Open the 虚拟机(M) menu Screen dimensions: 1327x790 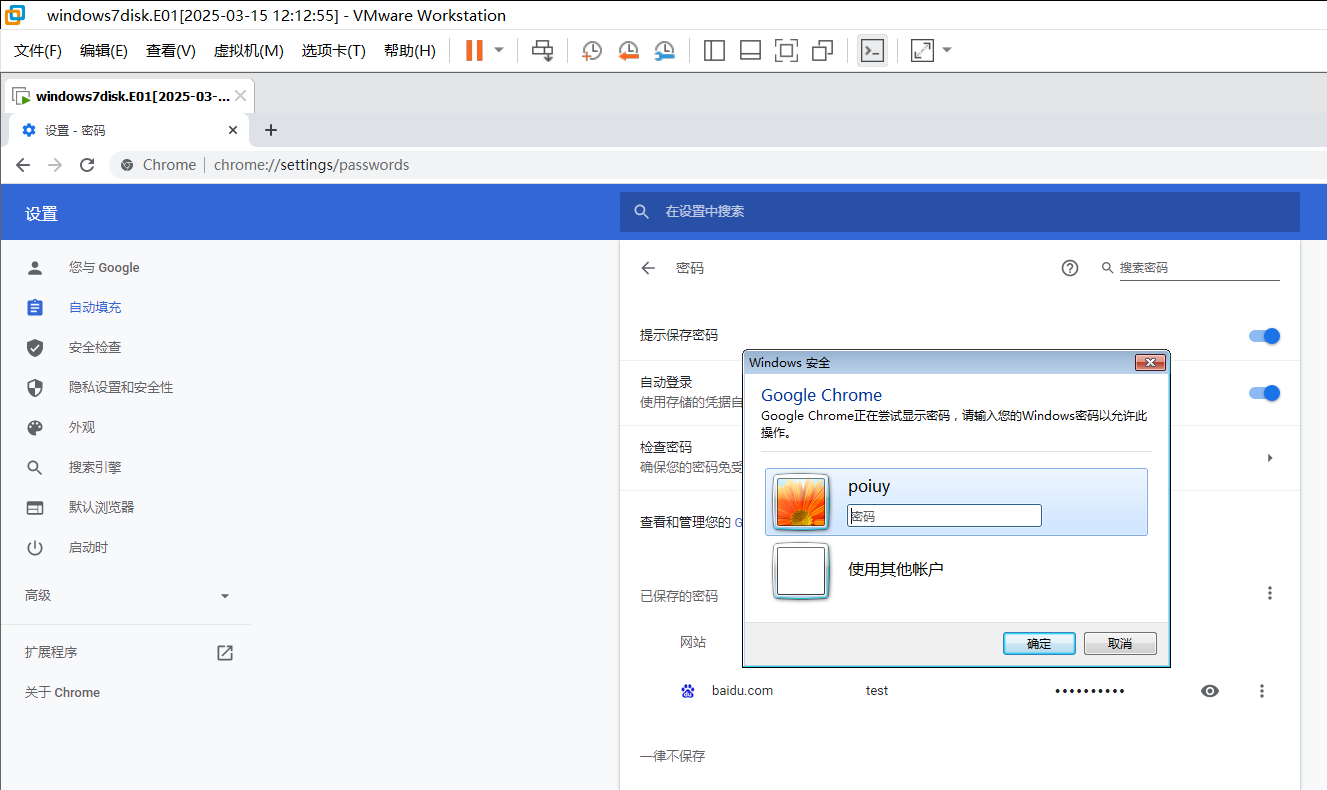pyautogui.click(x=249, y=50)
